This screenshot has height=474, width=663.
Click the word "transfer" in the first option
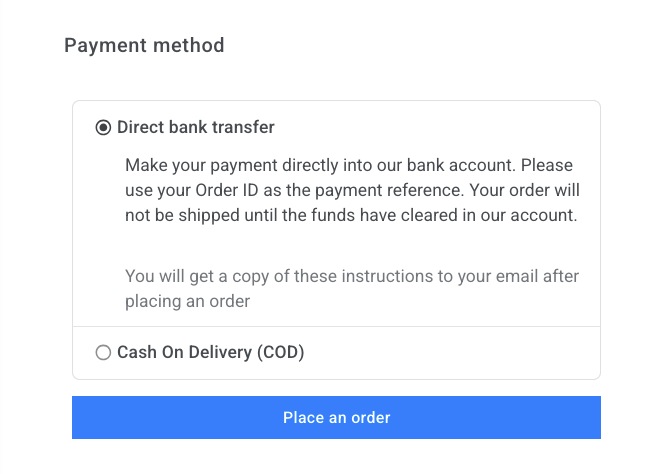point(243,128)
